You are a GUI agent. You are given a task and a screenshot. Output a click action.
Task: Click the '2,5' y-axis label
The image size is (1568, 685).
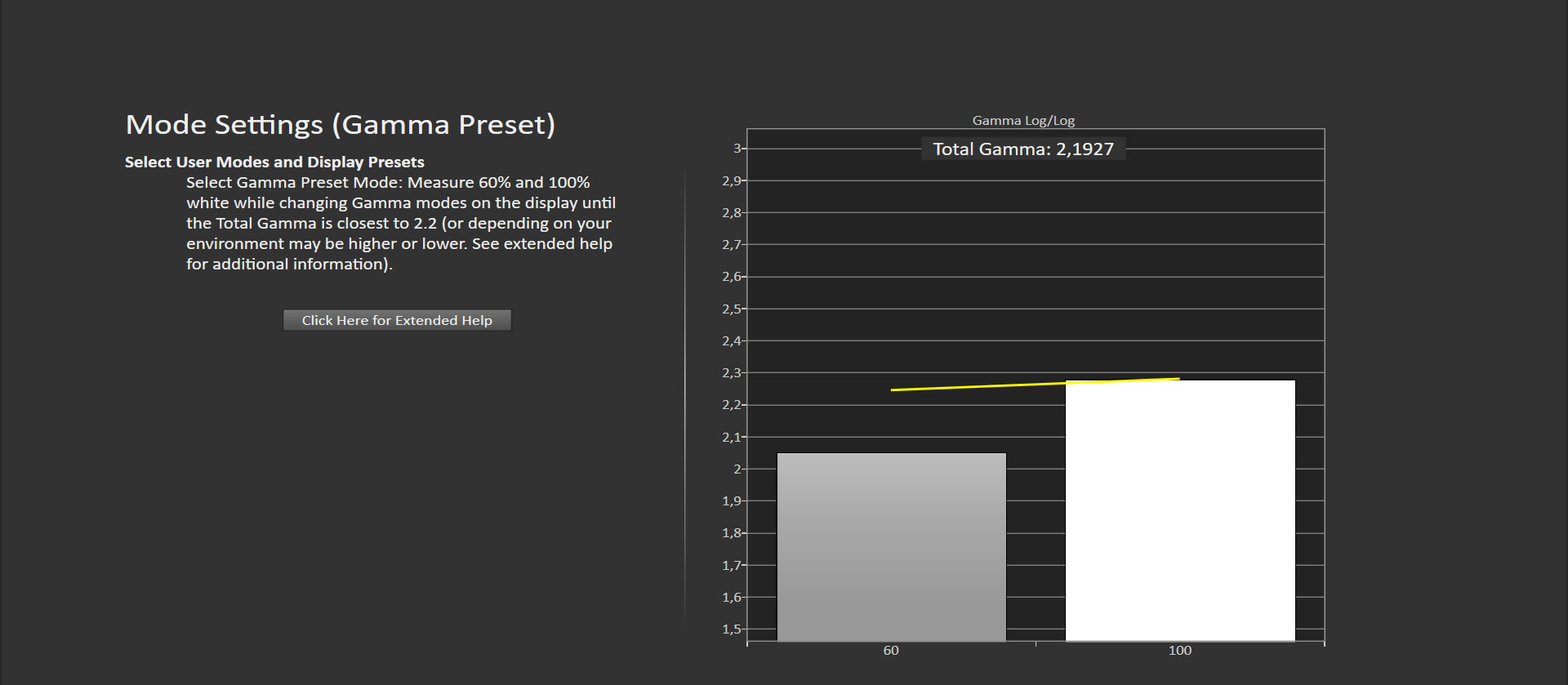tap(731, 309)
